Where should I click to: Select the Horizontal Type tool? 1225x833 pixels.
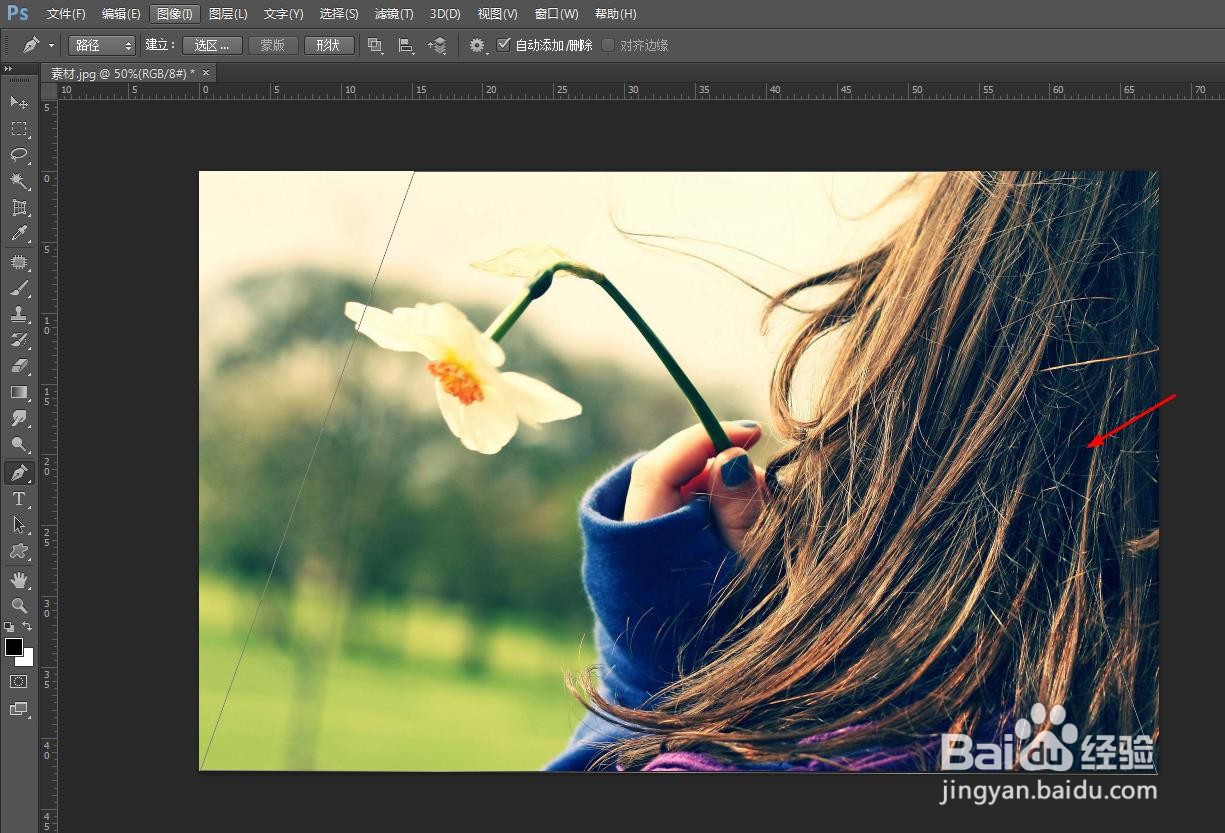click(19, 498)
